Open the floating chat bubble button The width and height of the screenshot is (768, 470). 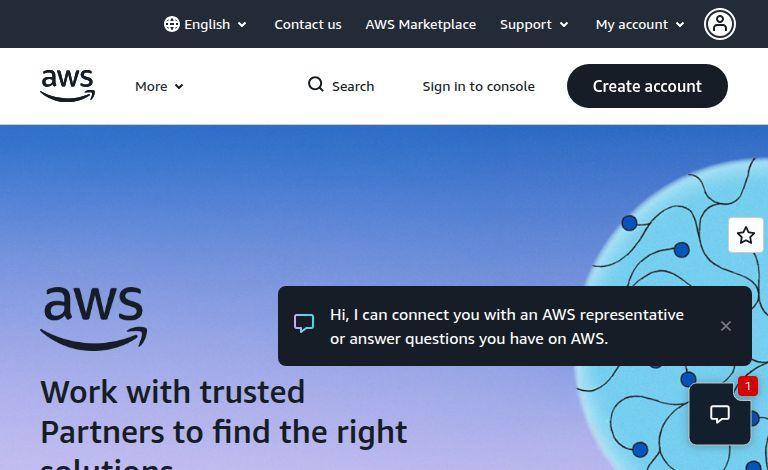point(720,414)
